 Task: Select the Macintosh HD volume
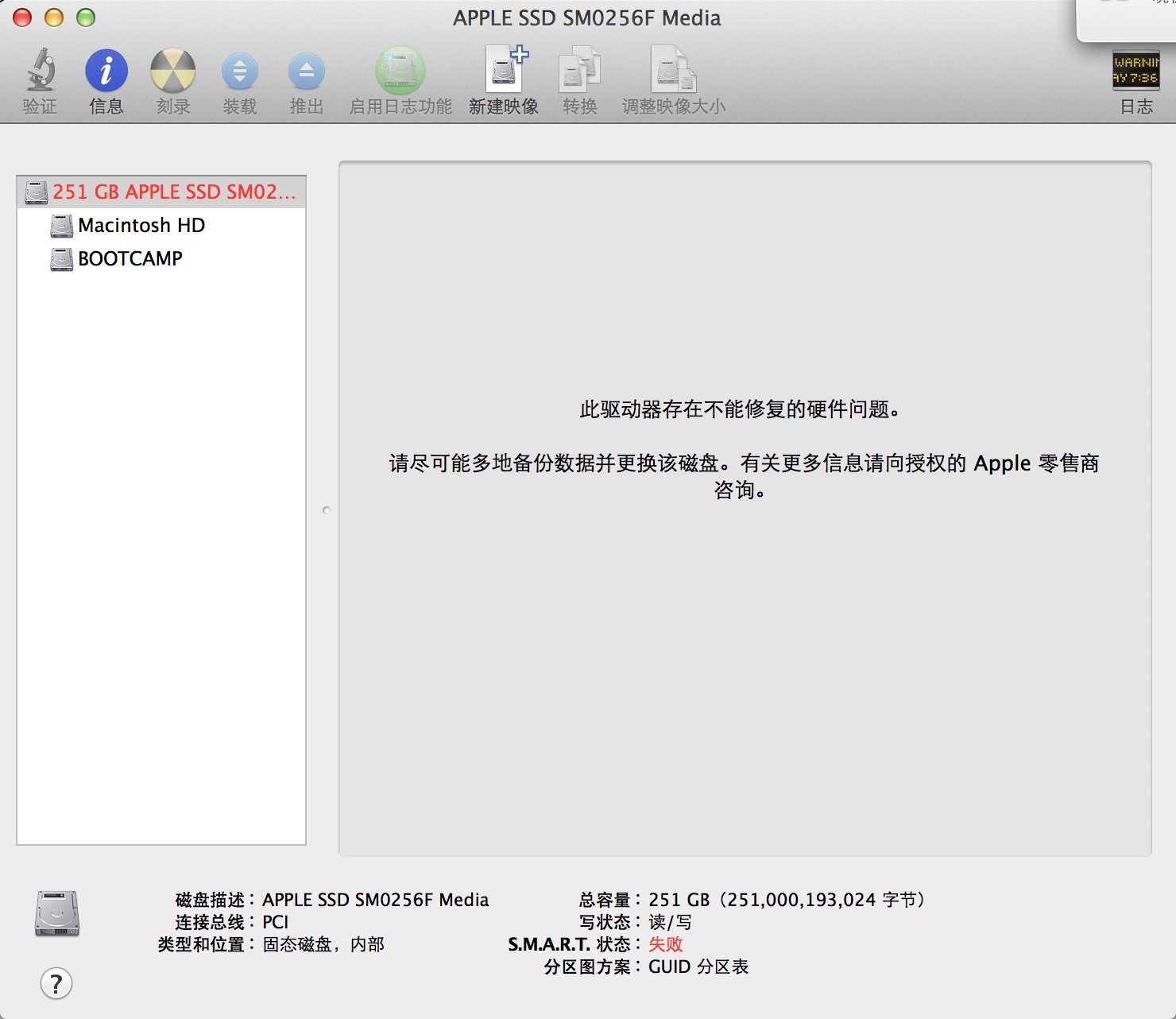pyautogui.click(x=141, y=226)
